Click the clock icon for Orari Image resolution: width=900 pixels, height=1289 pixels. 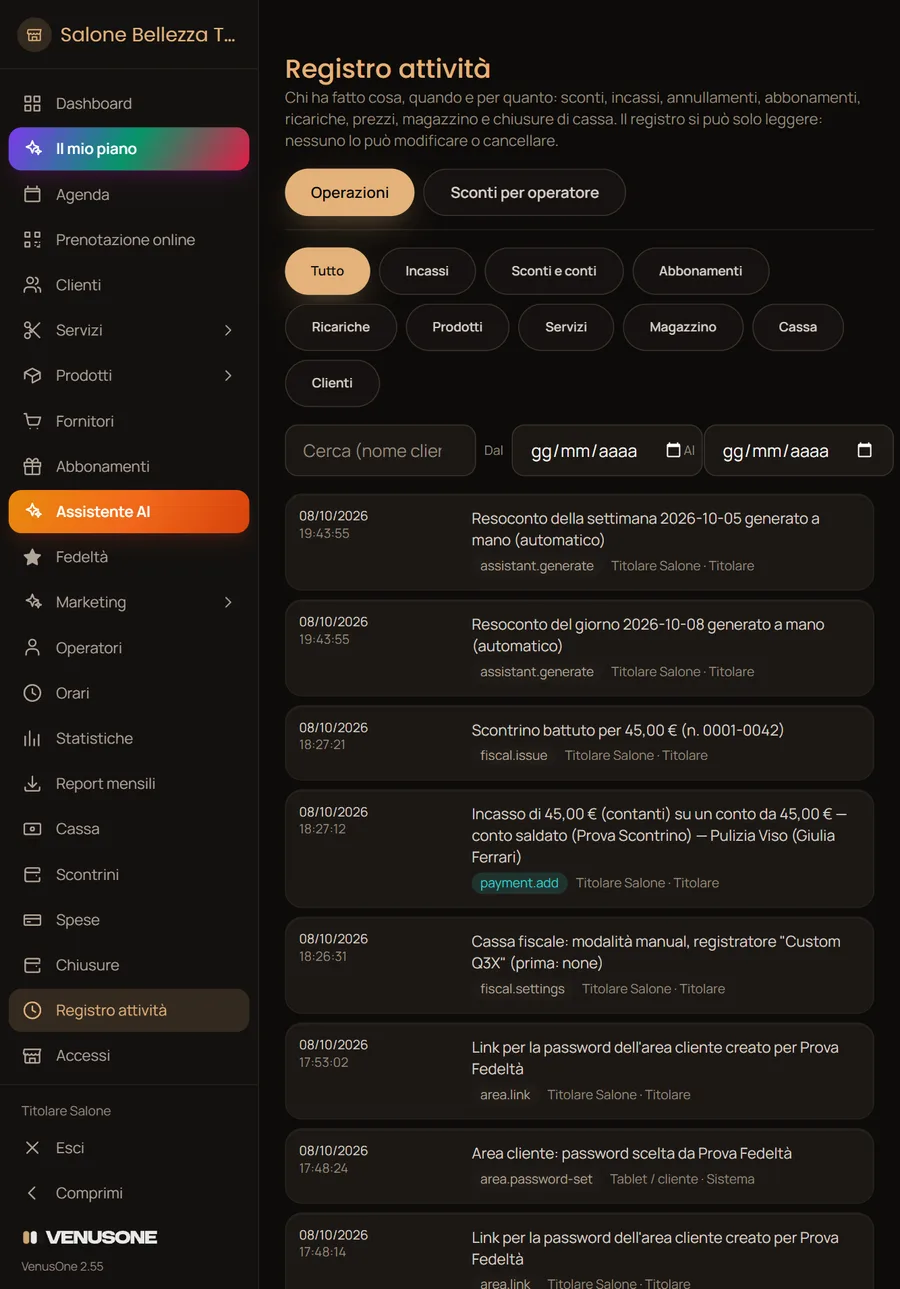pyautogui.click(x=32, y=693)
